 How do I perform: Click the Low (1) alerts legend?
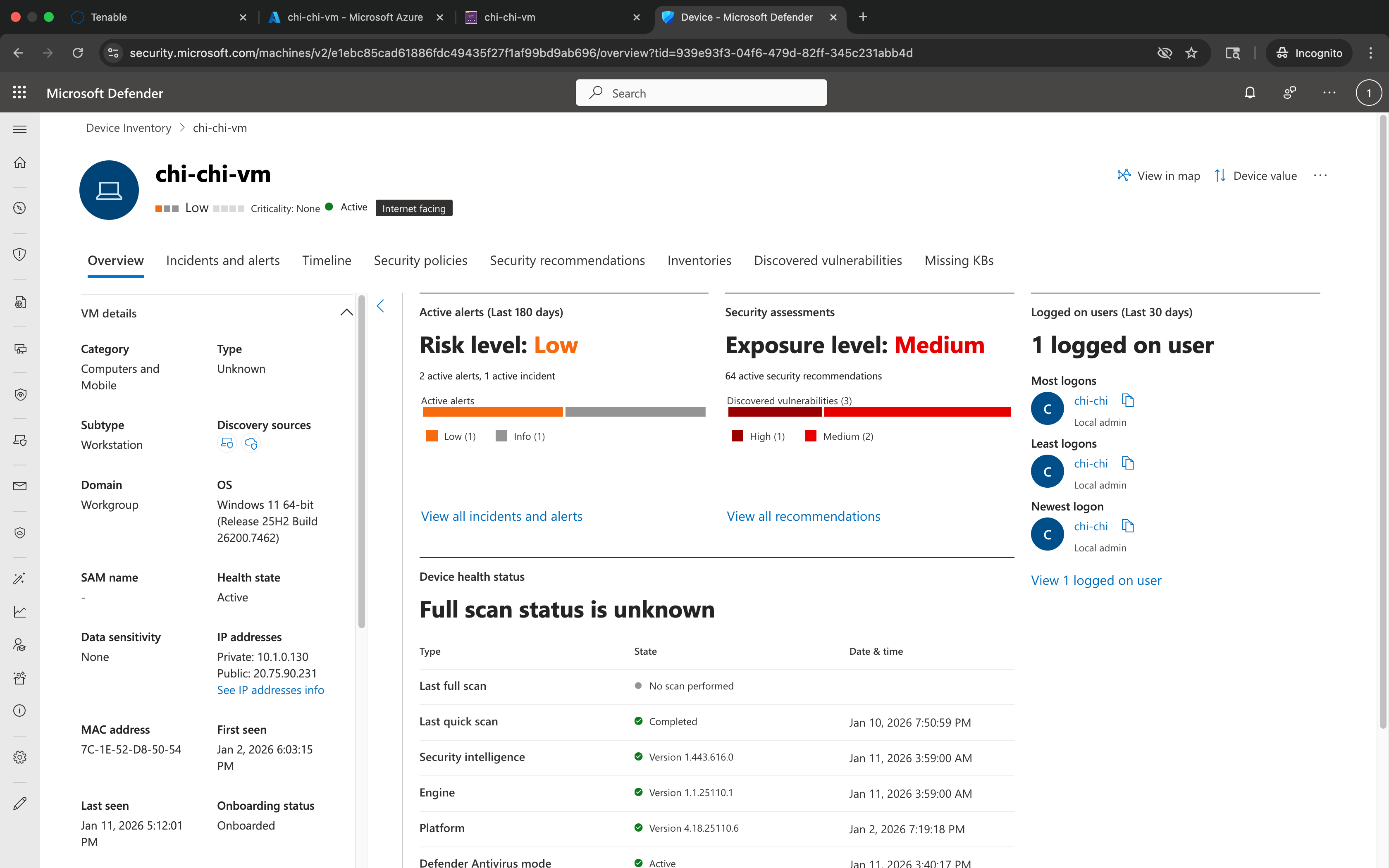(x=451, y=436)
